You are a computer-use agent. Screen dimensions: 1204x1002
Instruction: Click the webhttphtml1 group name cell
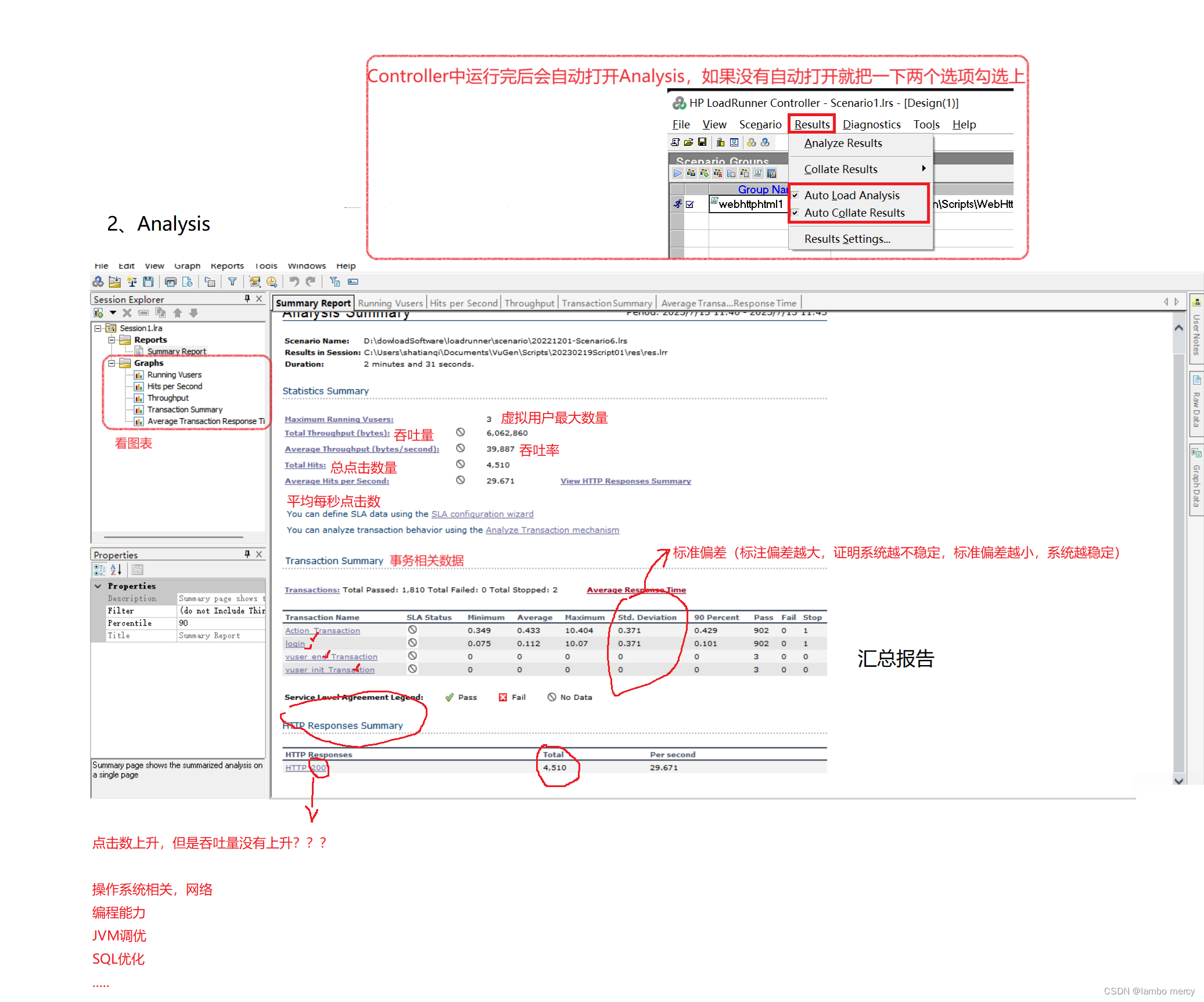(748, 204)
